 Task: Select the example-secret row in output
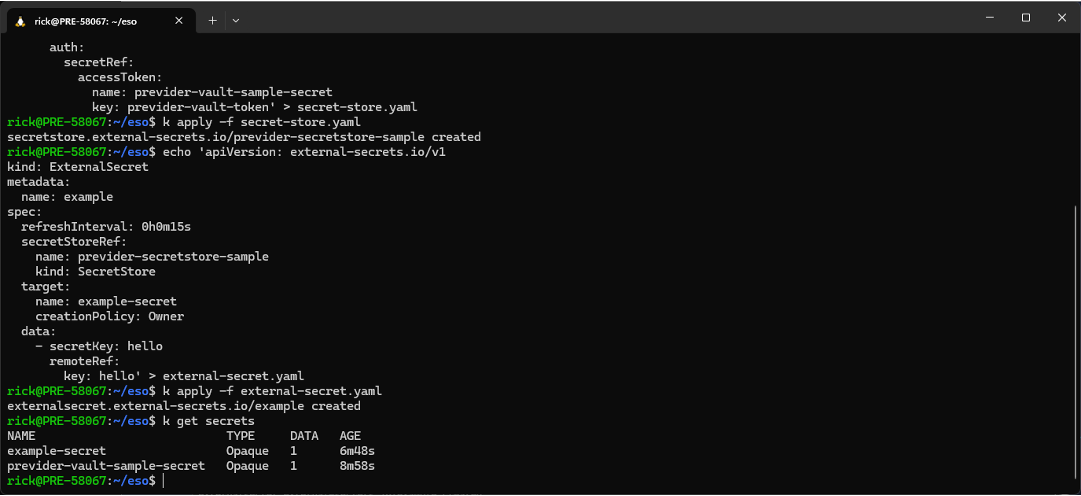(x=191, y=450)
